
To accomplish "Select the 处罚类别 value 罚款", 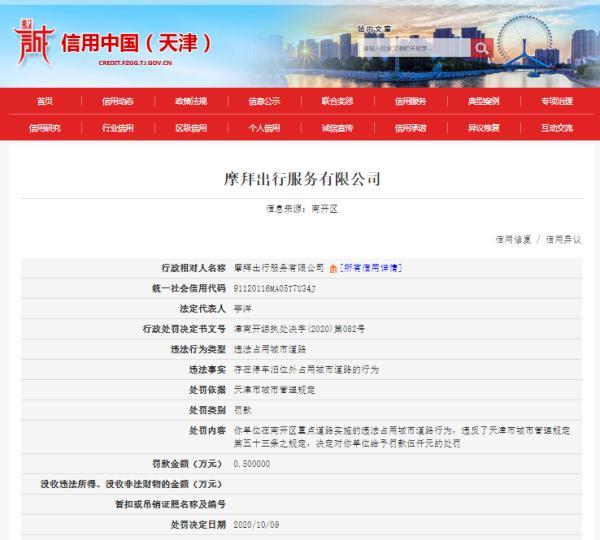I will tap(242, 410).
